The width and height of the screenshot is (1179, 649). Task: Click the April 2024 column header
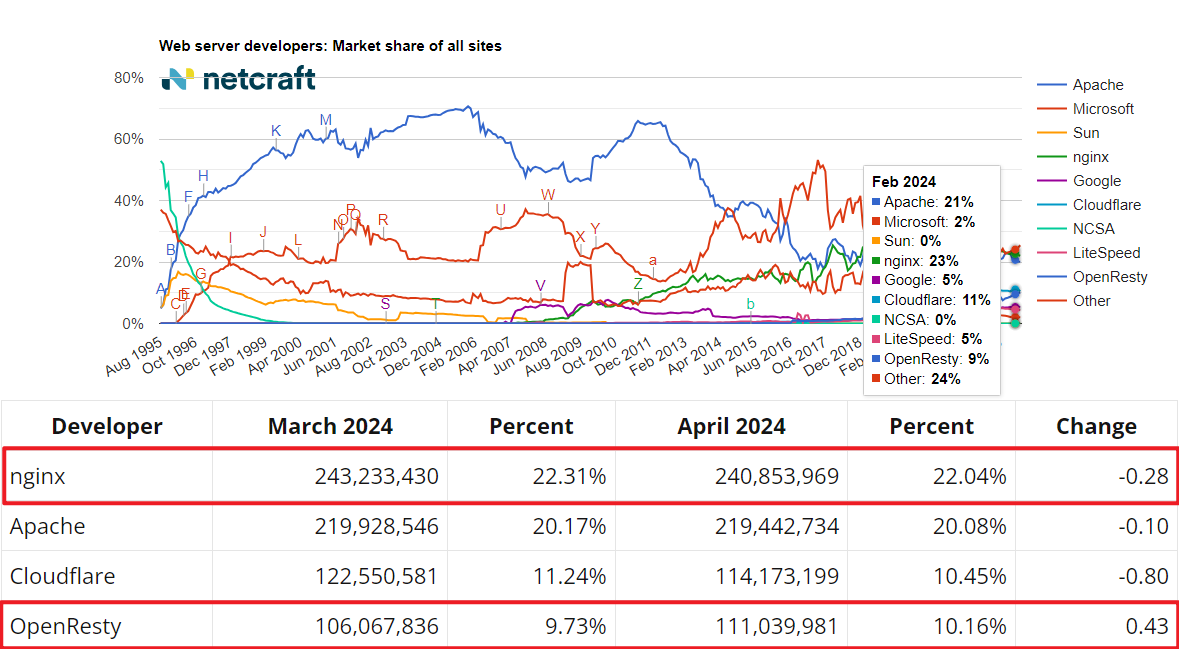(731, 426)
